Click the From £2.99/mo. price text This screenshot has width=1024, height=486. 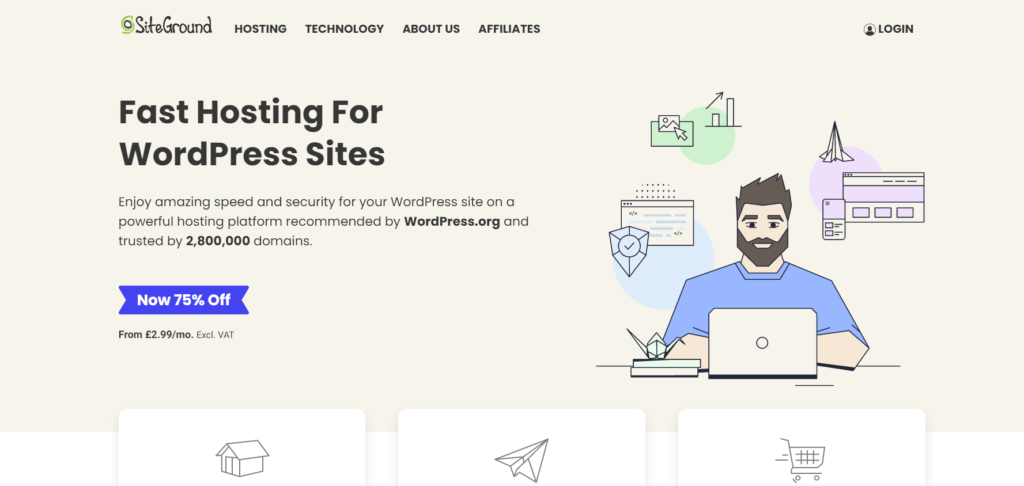[156, 334]
